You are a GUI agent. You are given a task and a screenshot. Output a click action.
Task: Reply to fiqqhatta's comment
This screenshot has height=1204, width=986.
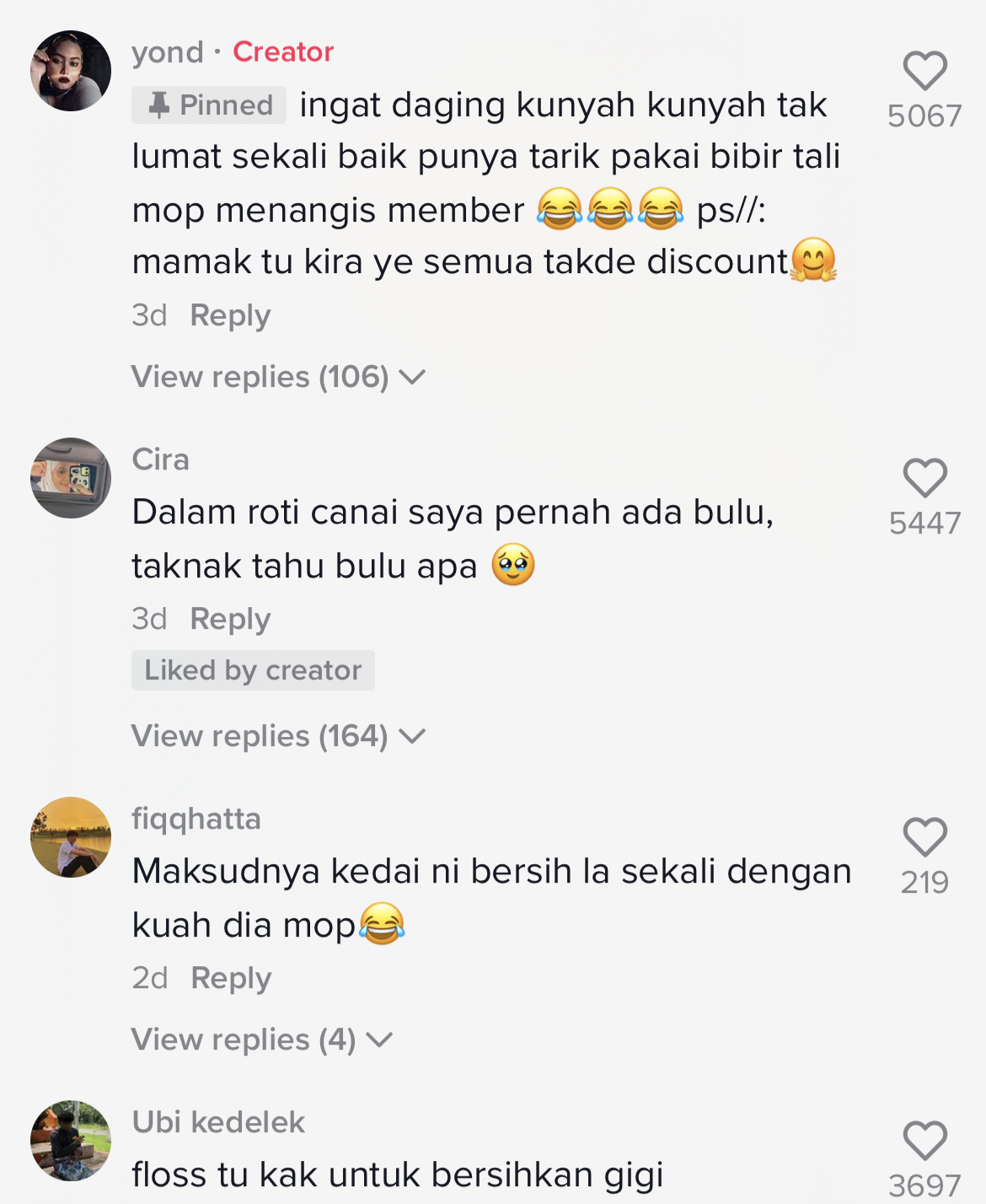coord(231,978)
